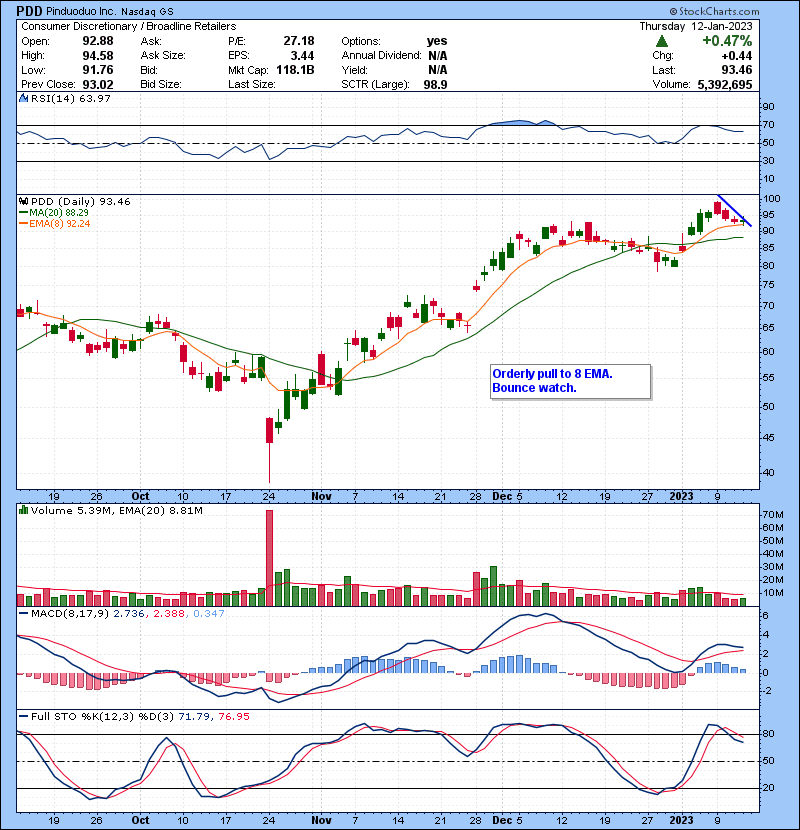Viewport: 800px width, 830px height.
Task: Click the SCTR (Large) value 98.9
Action: [x=435, y=84]
